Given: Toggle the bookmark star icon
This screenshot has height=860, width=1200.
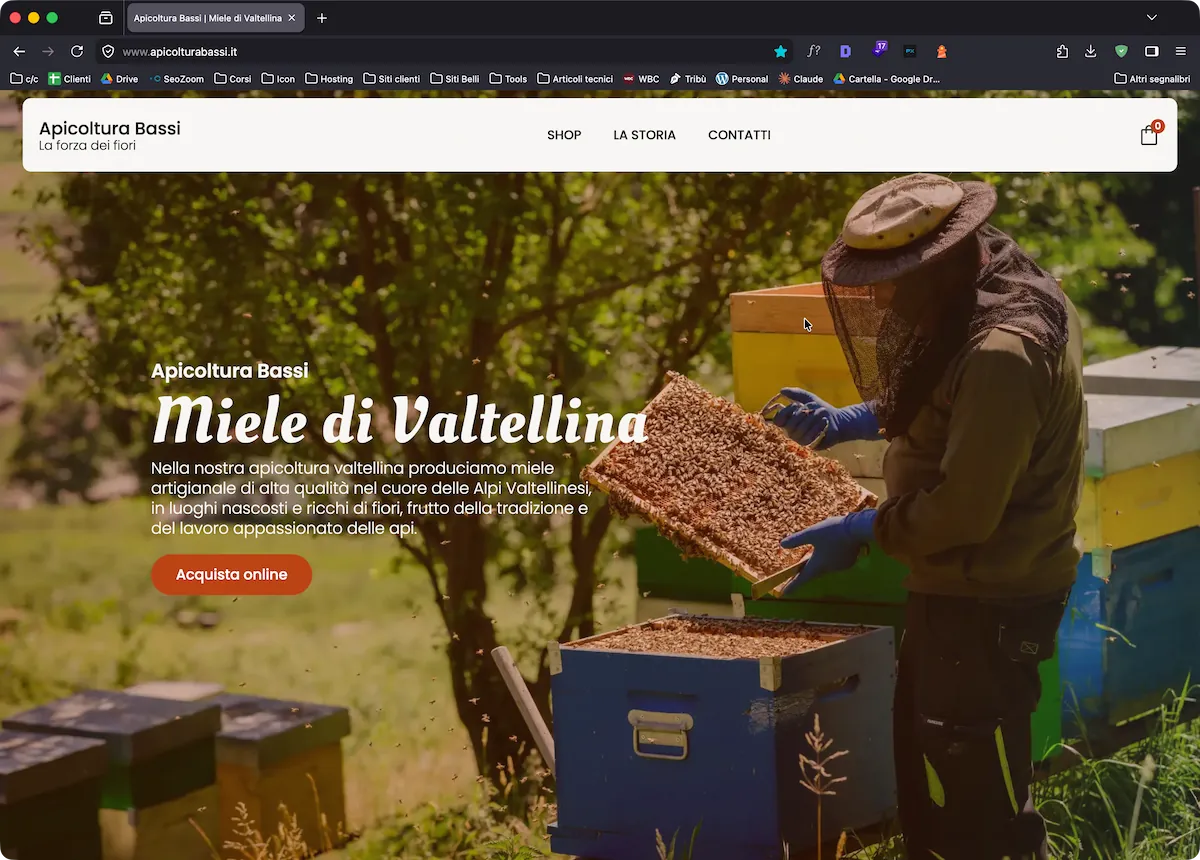Looking at the screenshot, I should point(780,51).
